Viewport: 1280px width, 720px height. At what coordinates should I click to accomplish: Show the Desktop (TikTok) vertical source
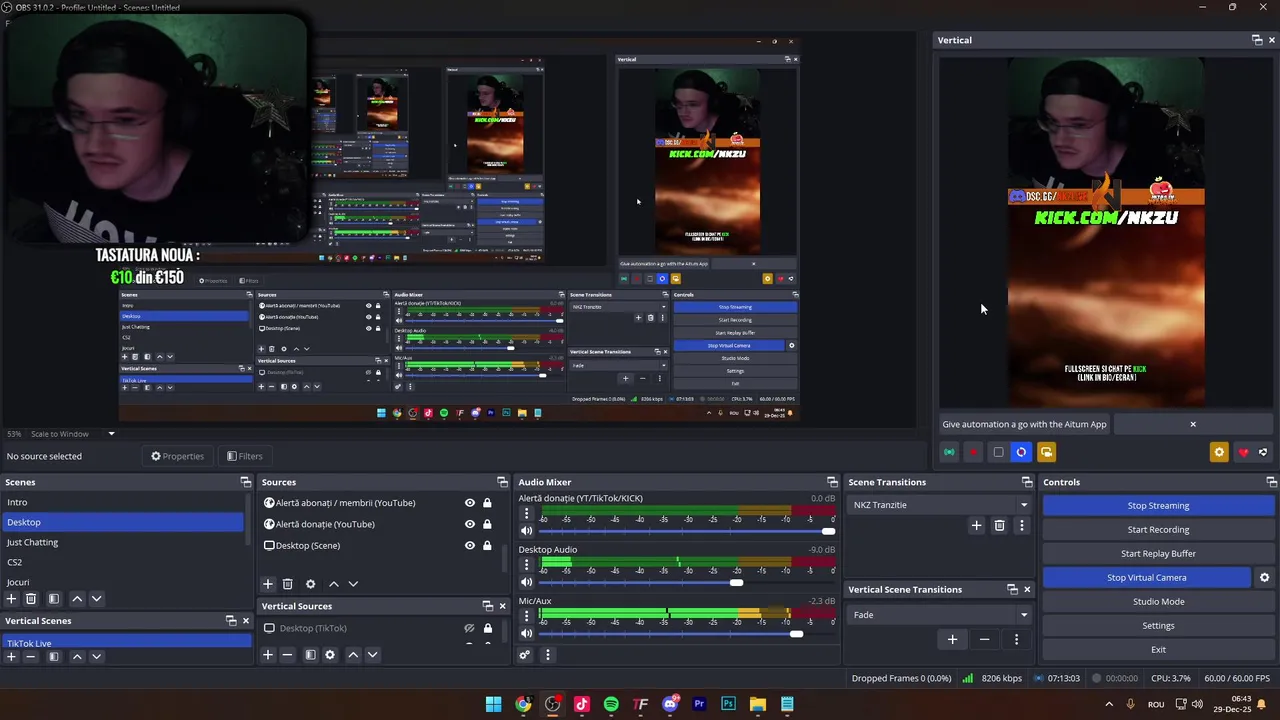pyautogui.click(x=469, y=628)
